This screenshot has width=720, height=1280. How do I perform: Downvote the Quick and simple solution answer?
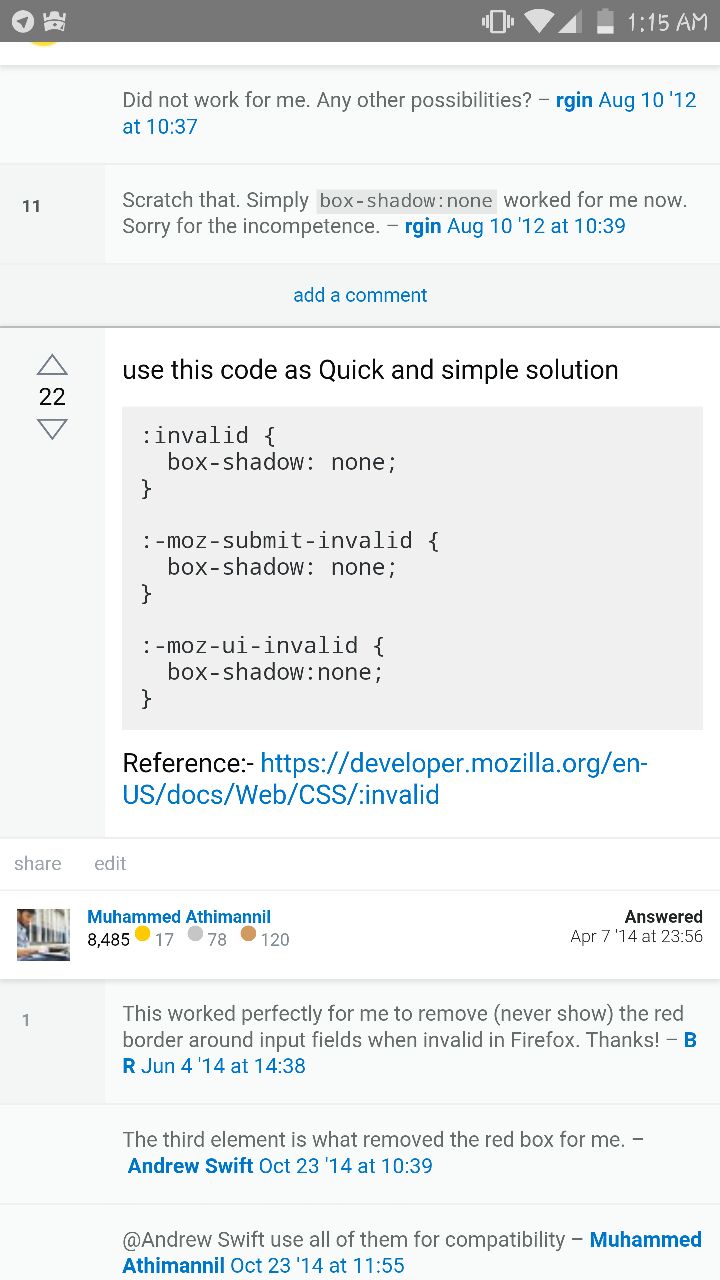52,429
